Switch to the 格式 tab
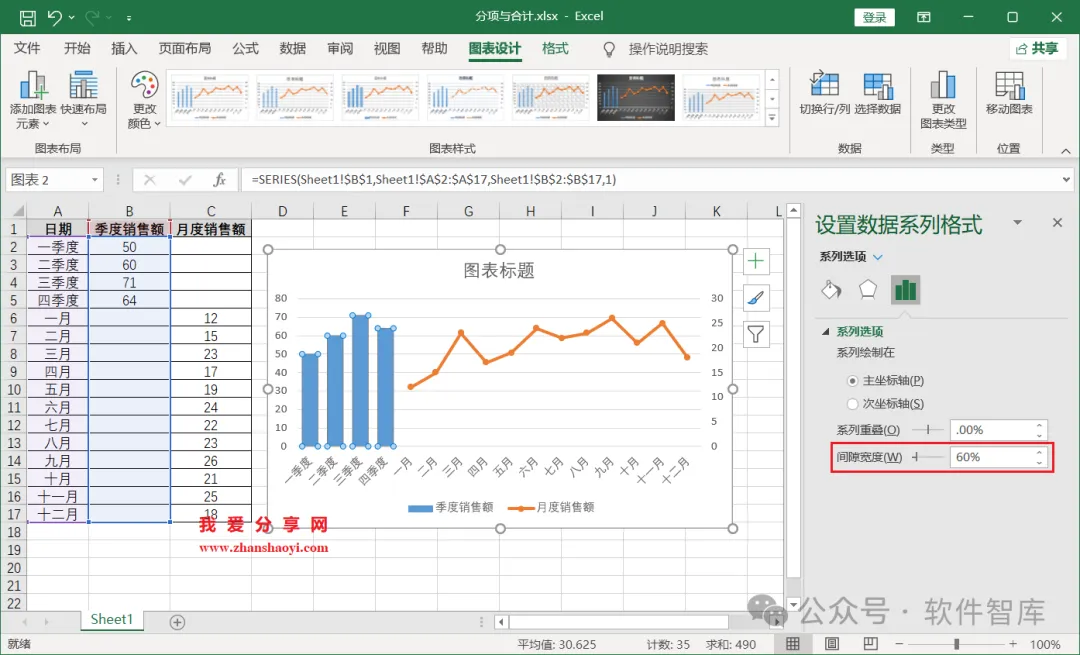 tap(555, 48)
